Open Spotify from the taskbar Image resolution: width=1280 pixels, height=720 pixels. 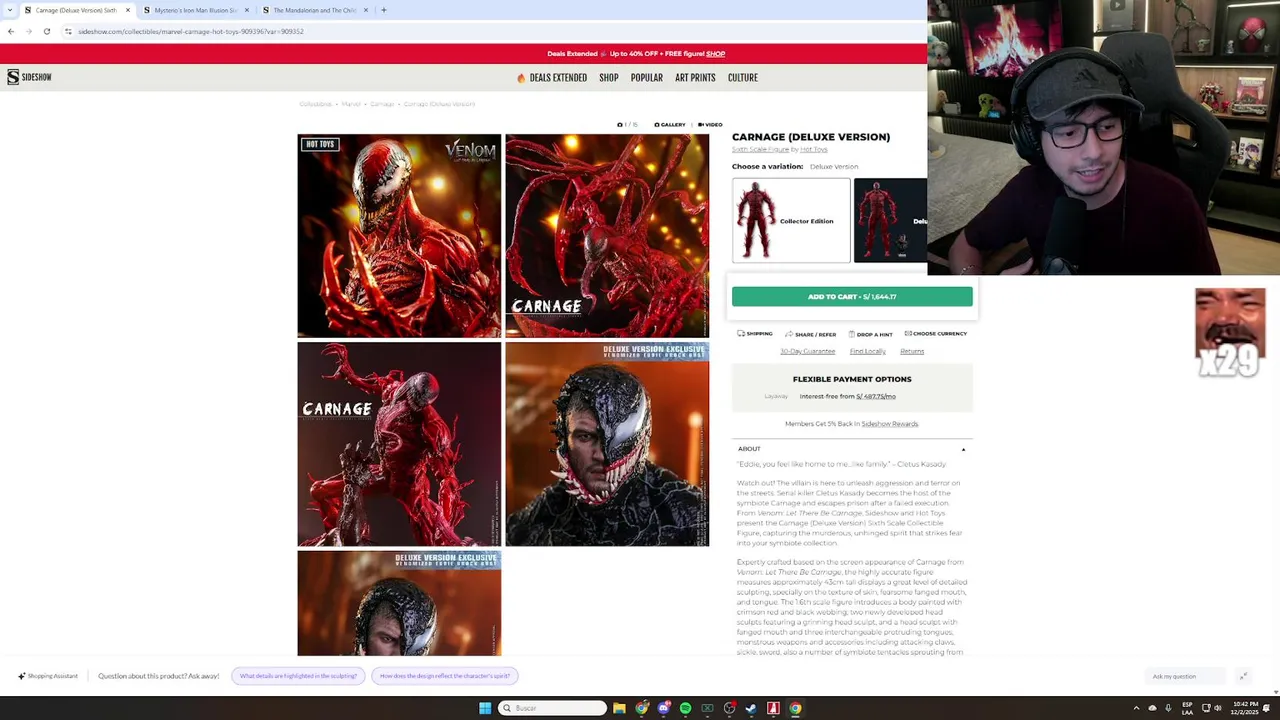pyautogui.click(x=685, y=708)
